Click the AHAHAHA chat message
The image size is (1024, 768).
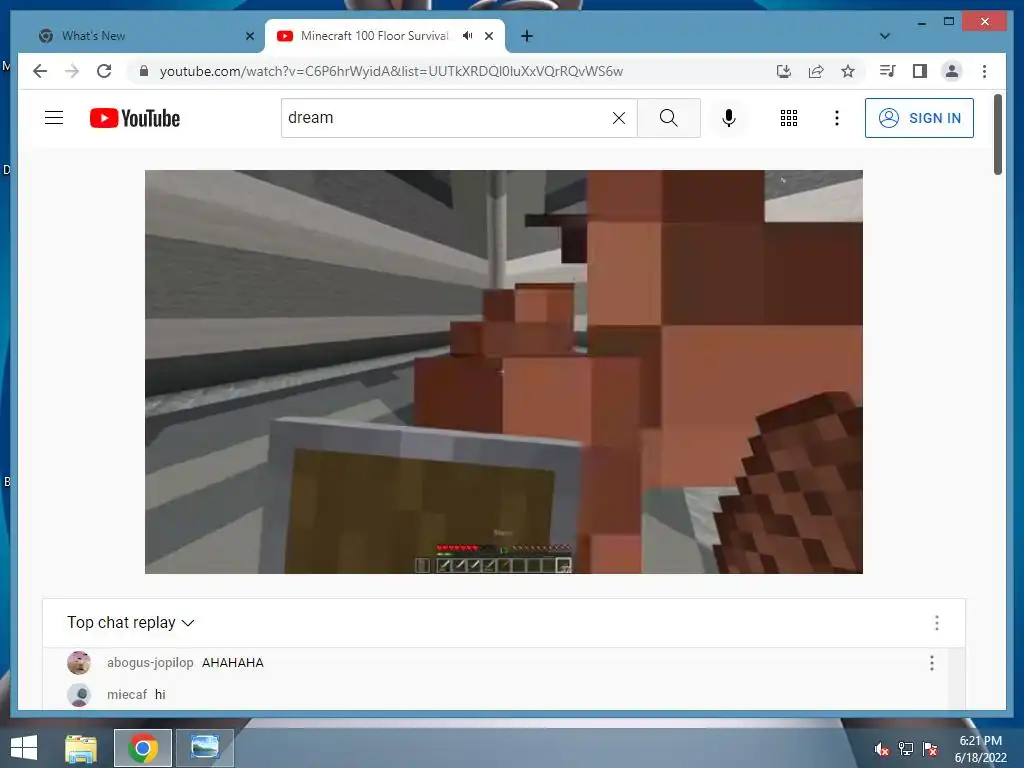pyautogui.click(x=232, y=662)
